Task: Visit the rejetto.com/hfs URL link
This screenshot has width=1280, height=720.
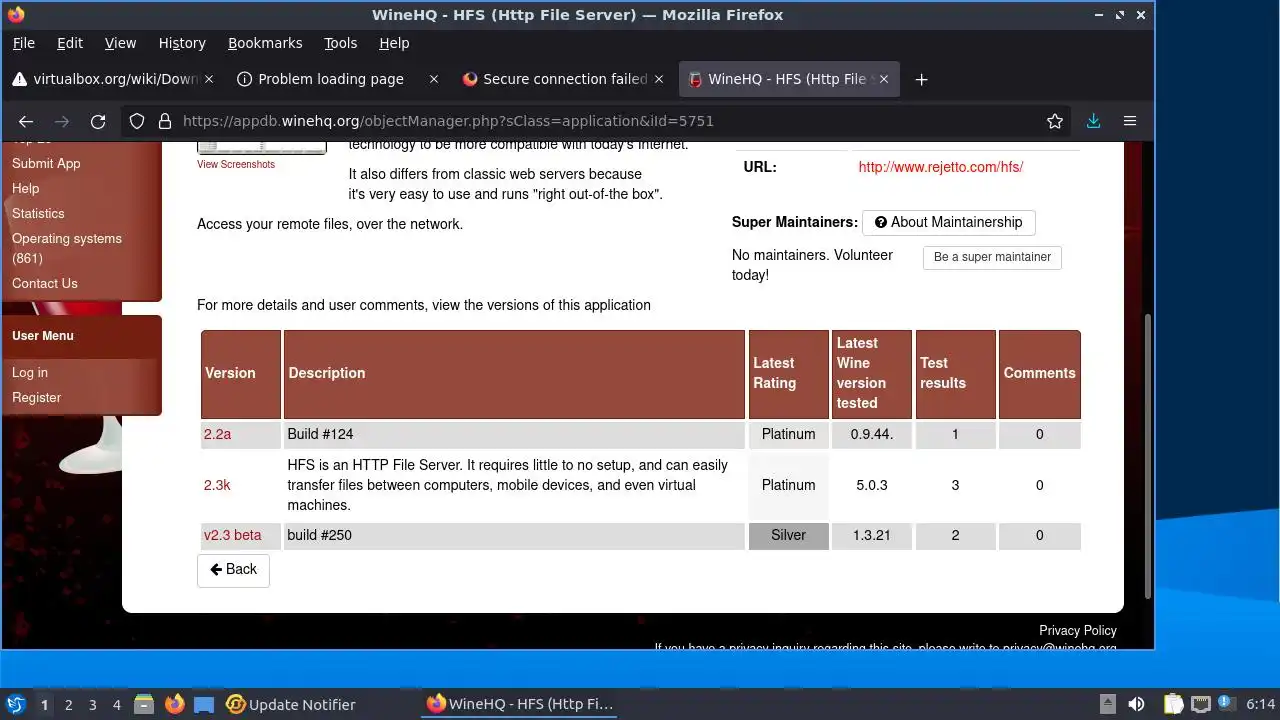Action: coord(940,167)
